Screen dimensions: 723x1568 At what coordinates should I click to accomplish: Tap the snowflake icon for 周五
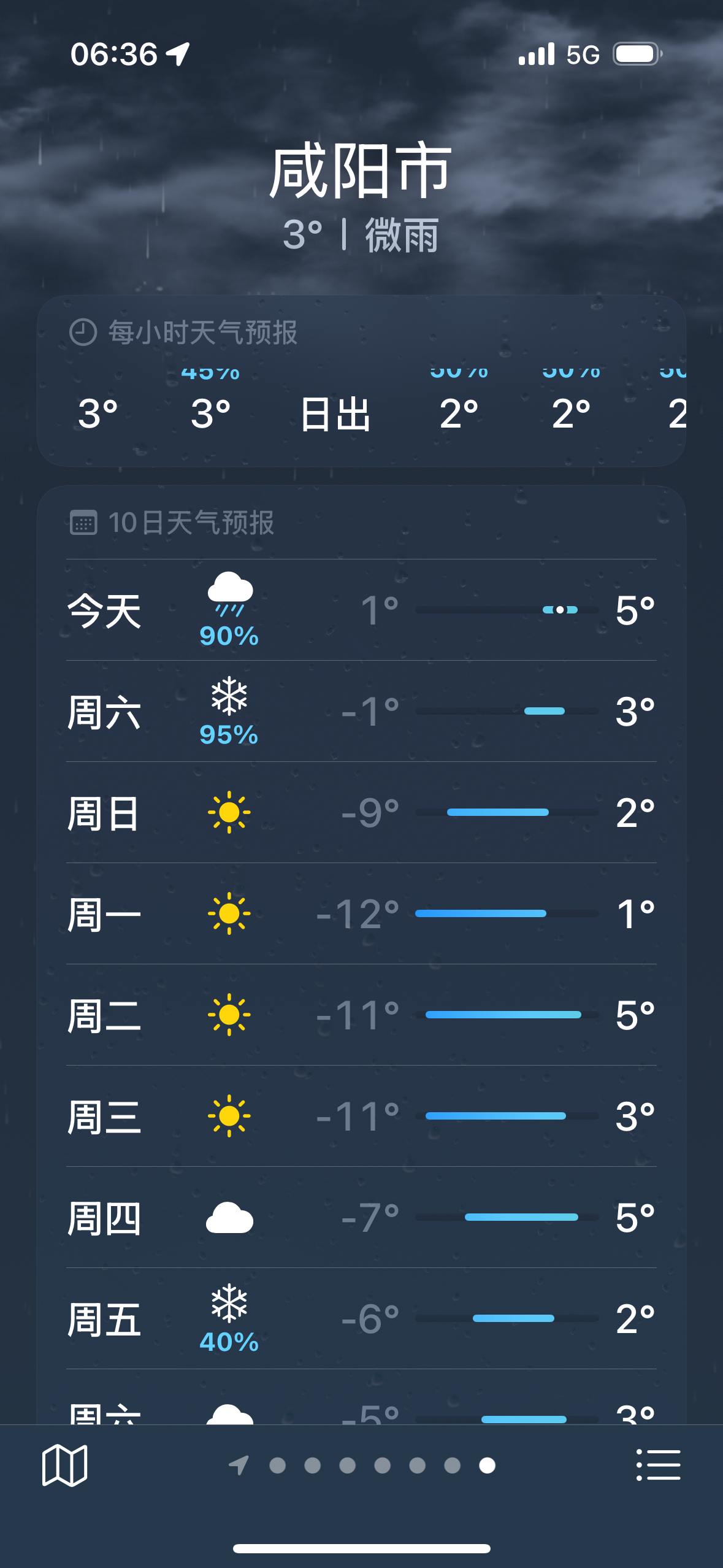[229, 1303]
